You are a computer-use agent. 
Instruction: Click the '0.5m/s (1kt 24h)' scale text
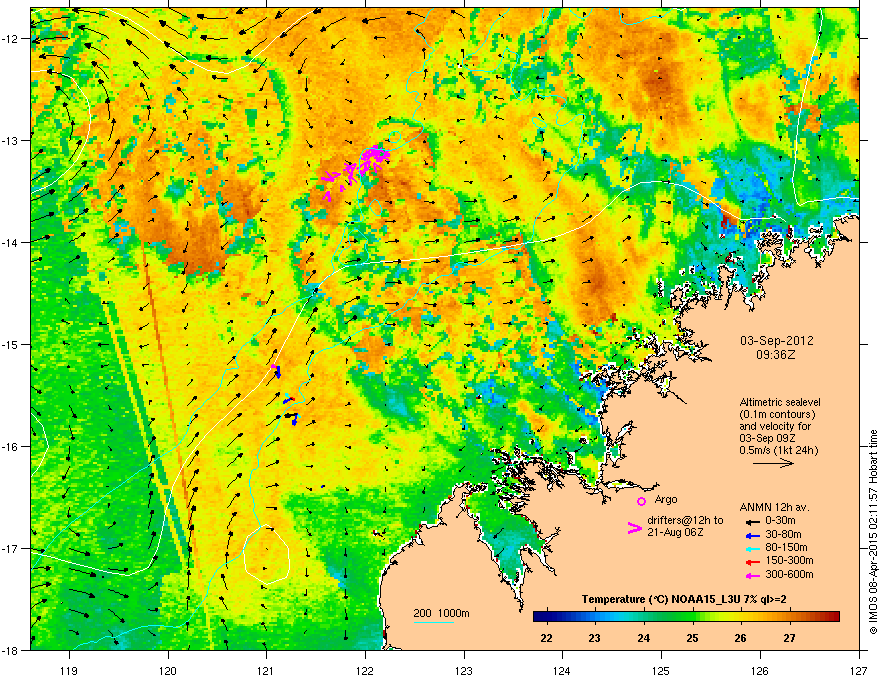point(778,450)
